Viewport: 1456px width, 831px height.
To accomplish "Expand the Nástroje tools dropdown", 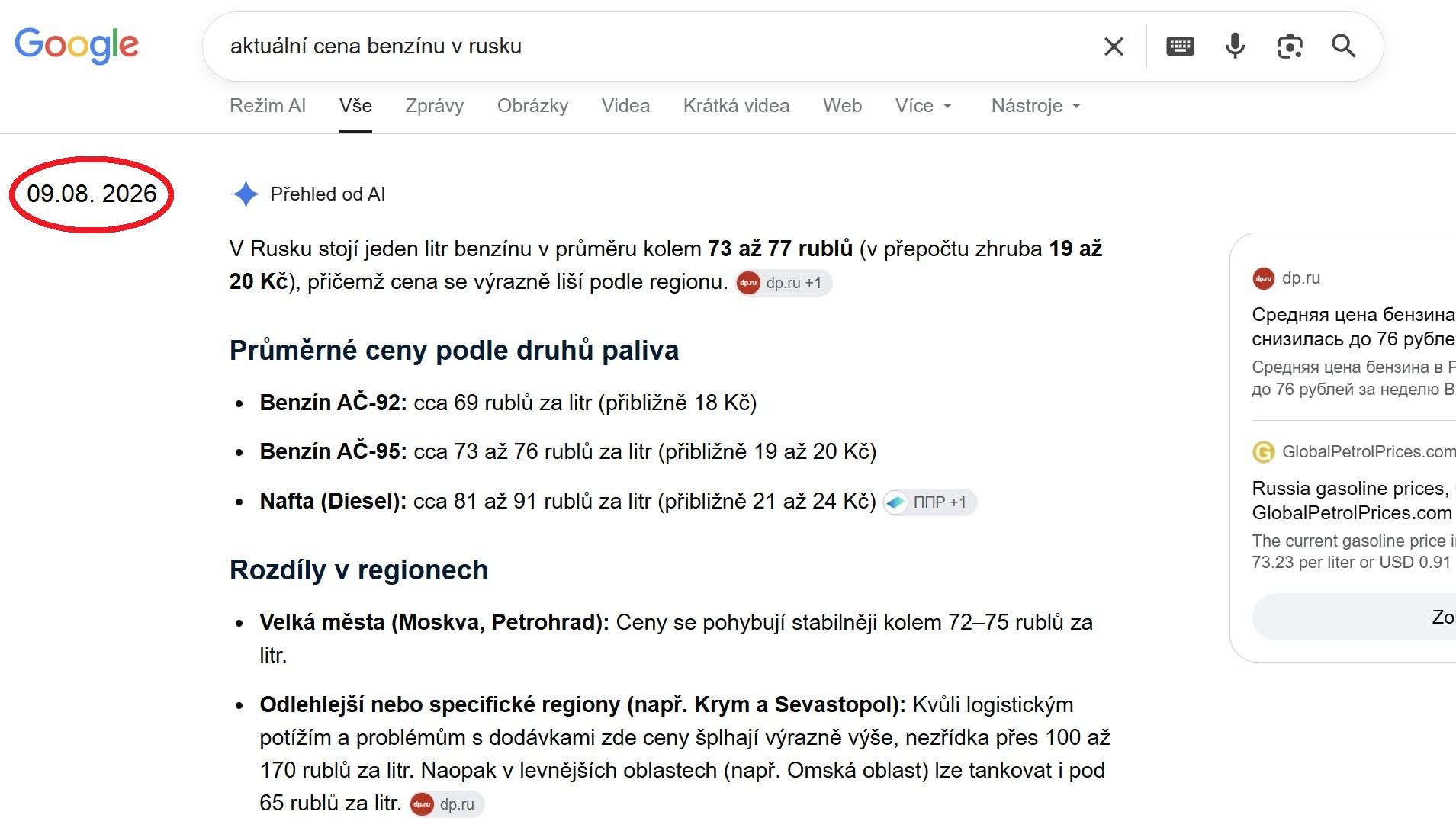I will point(1036,106).
